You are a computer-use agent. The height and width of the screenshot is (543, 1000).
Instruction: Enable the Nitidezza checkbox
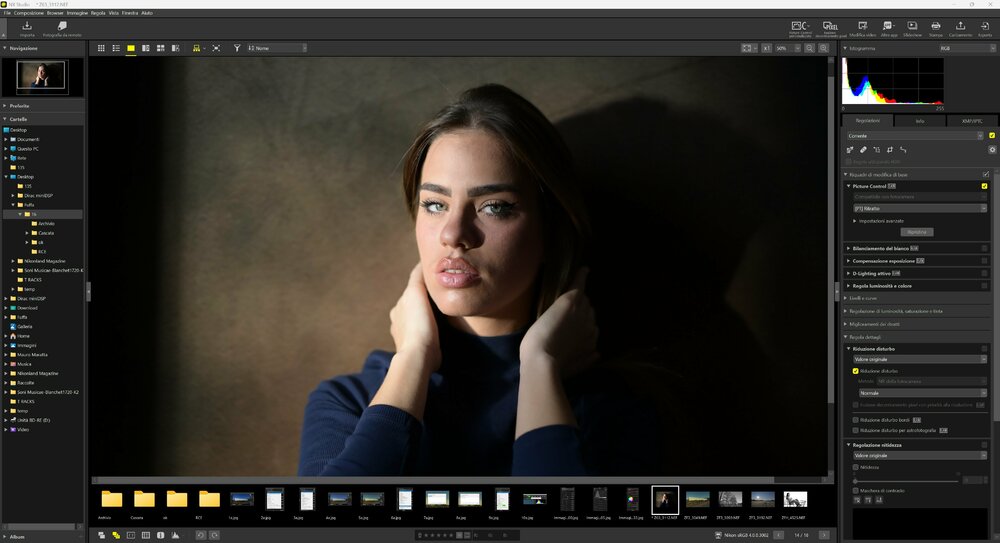tap(855, 467)
